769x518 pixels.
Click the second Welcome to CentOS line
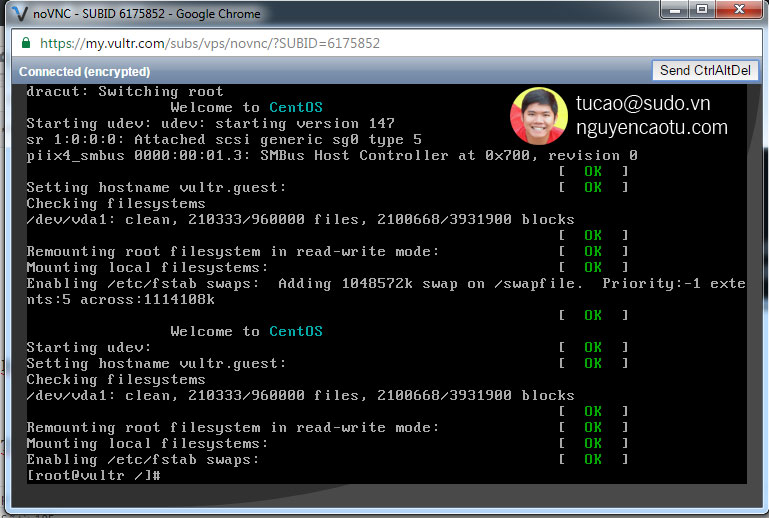246,331
